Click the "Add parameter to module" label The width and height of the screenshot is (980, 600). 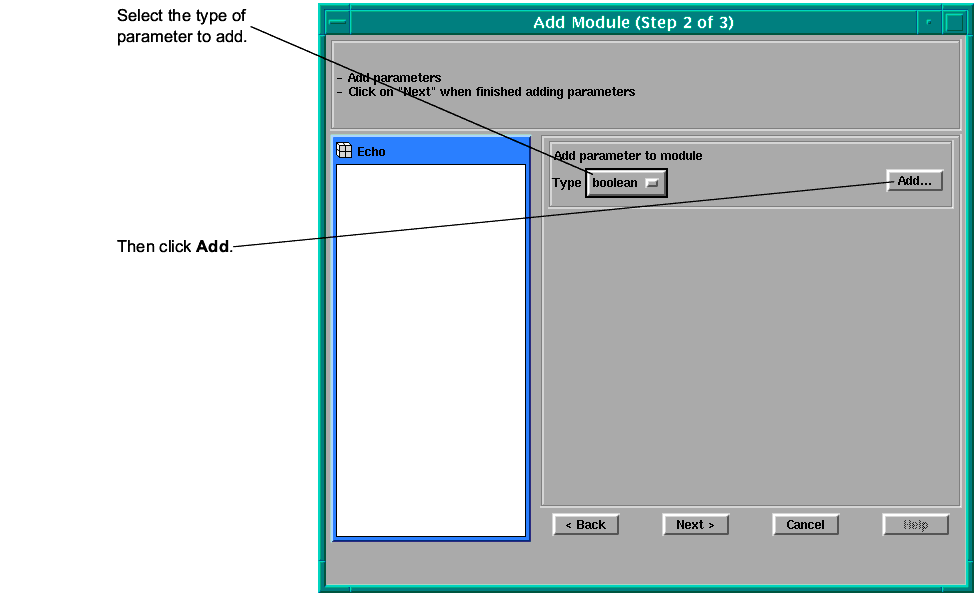(x=628, y=156)
